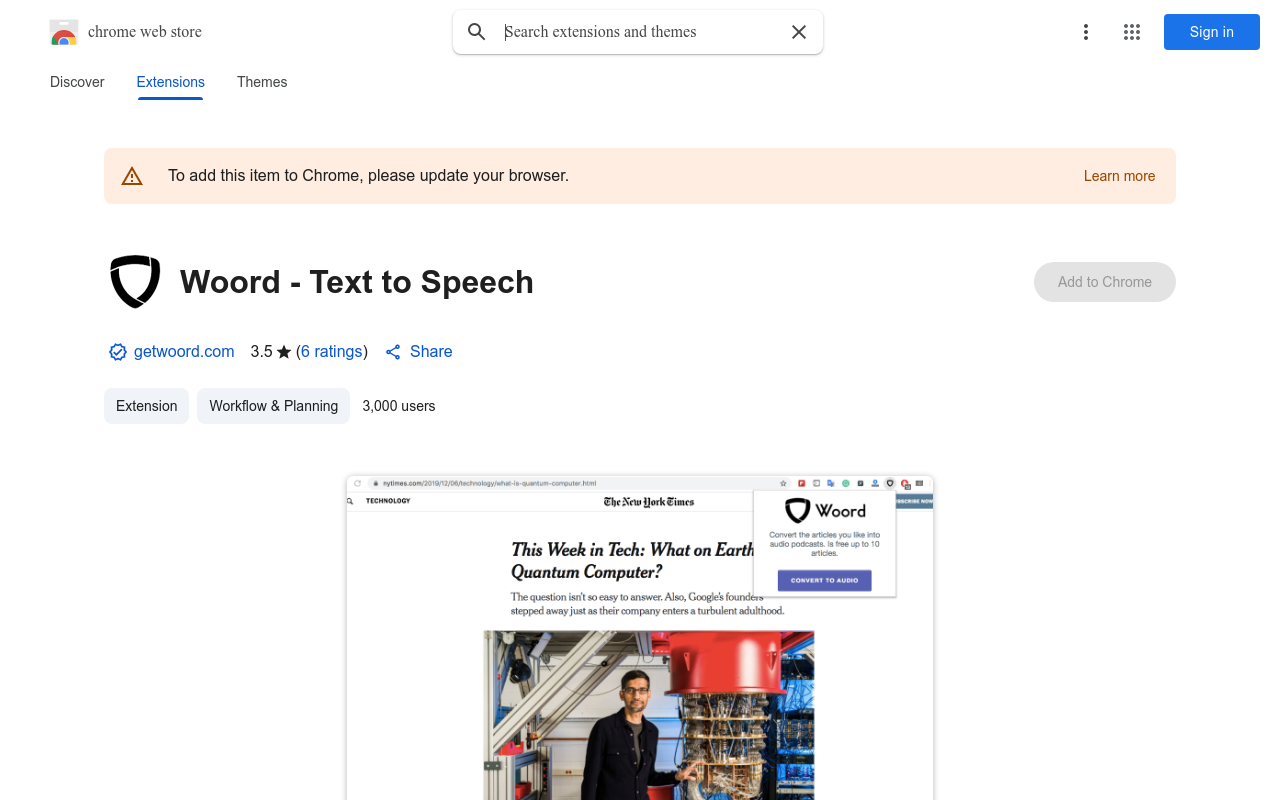This screenshot has width=1280, height=800.
Task: Open the extension screenshot preview
Action: click(x=640, y=637)
